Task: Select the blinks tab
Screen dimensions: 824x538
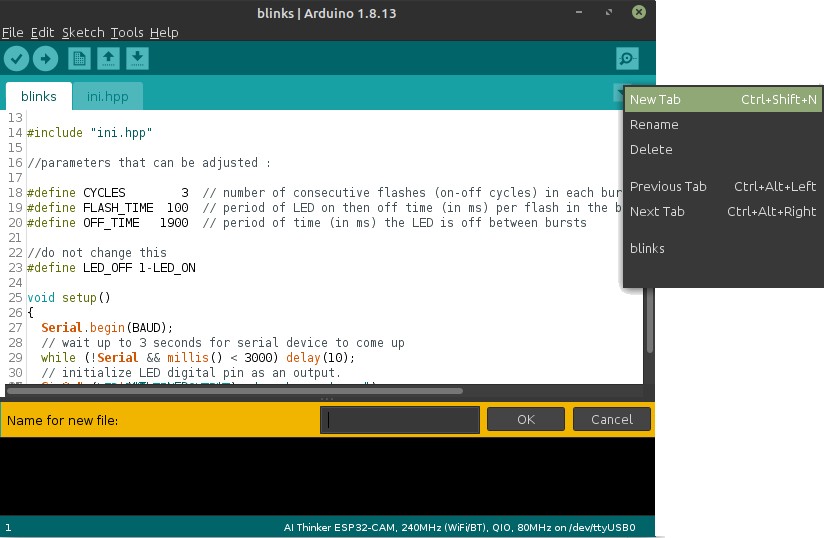Action: click(39, 97)
